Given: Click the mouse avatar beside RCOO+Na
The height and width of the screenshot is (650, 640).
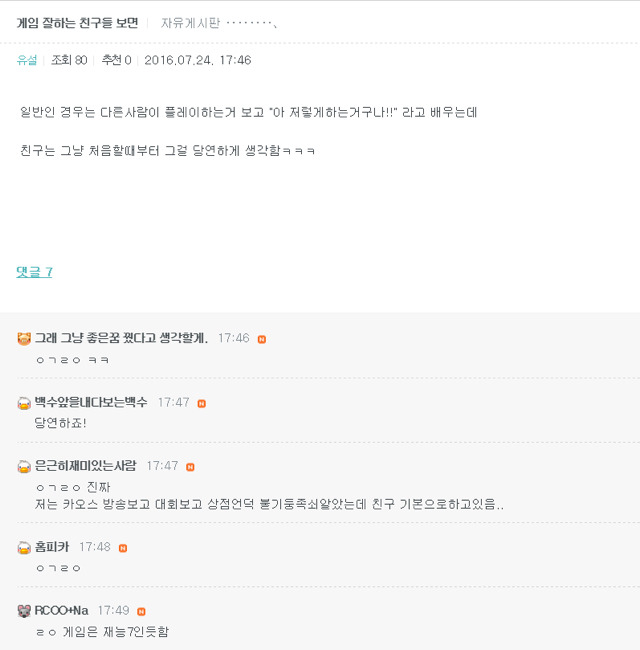Looking at the screenshot, I should tap(24, 611).
